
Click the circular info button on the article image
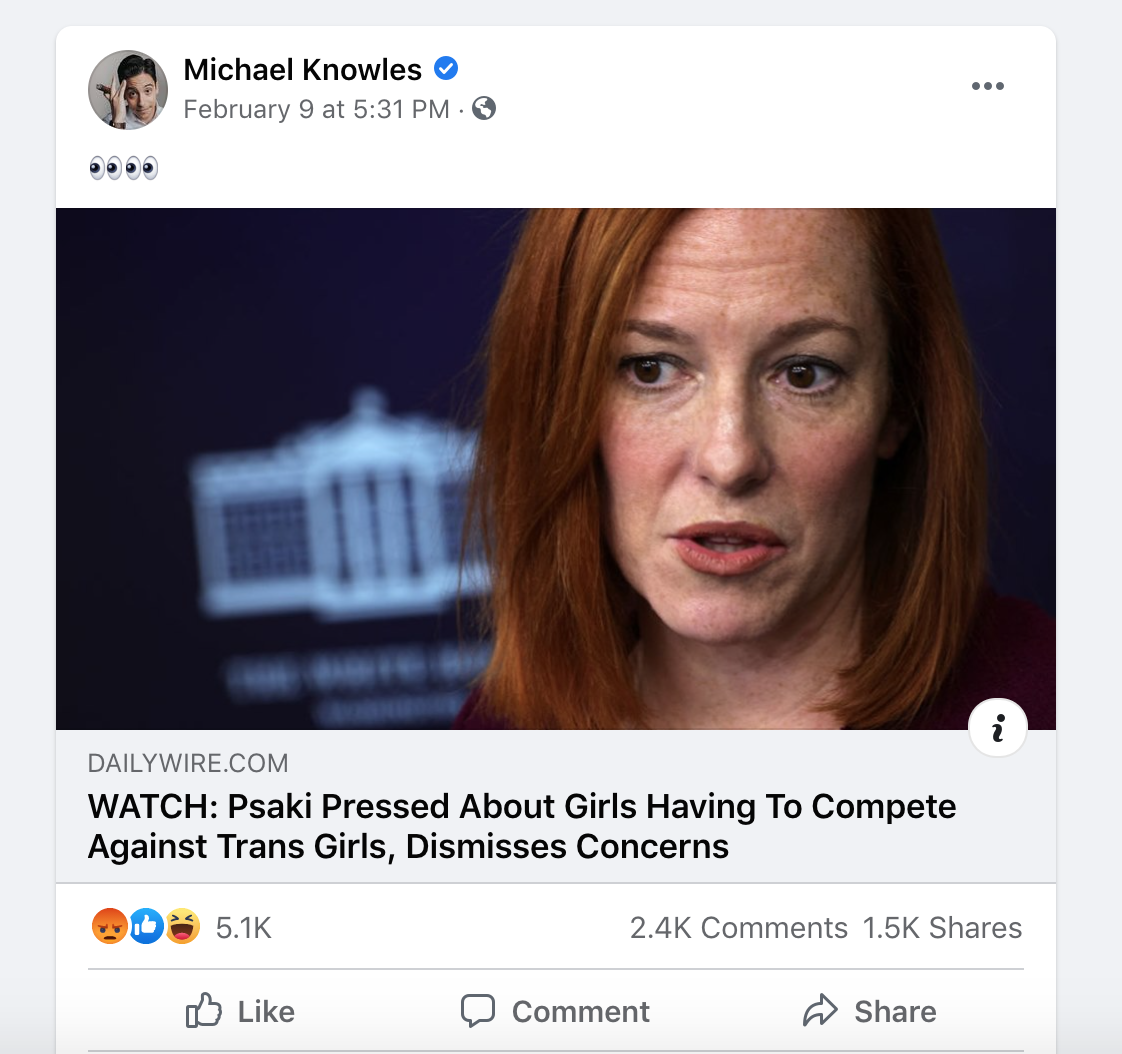(x=997, y=727)
